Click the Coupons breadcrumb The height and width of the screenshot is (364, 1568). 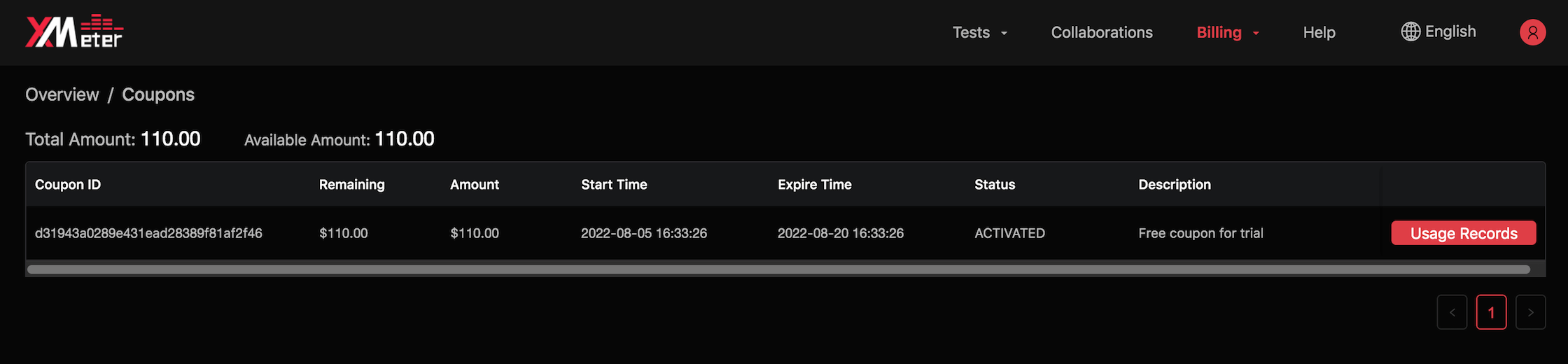158,94
